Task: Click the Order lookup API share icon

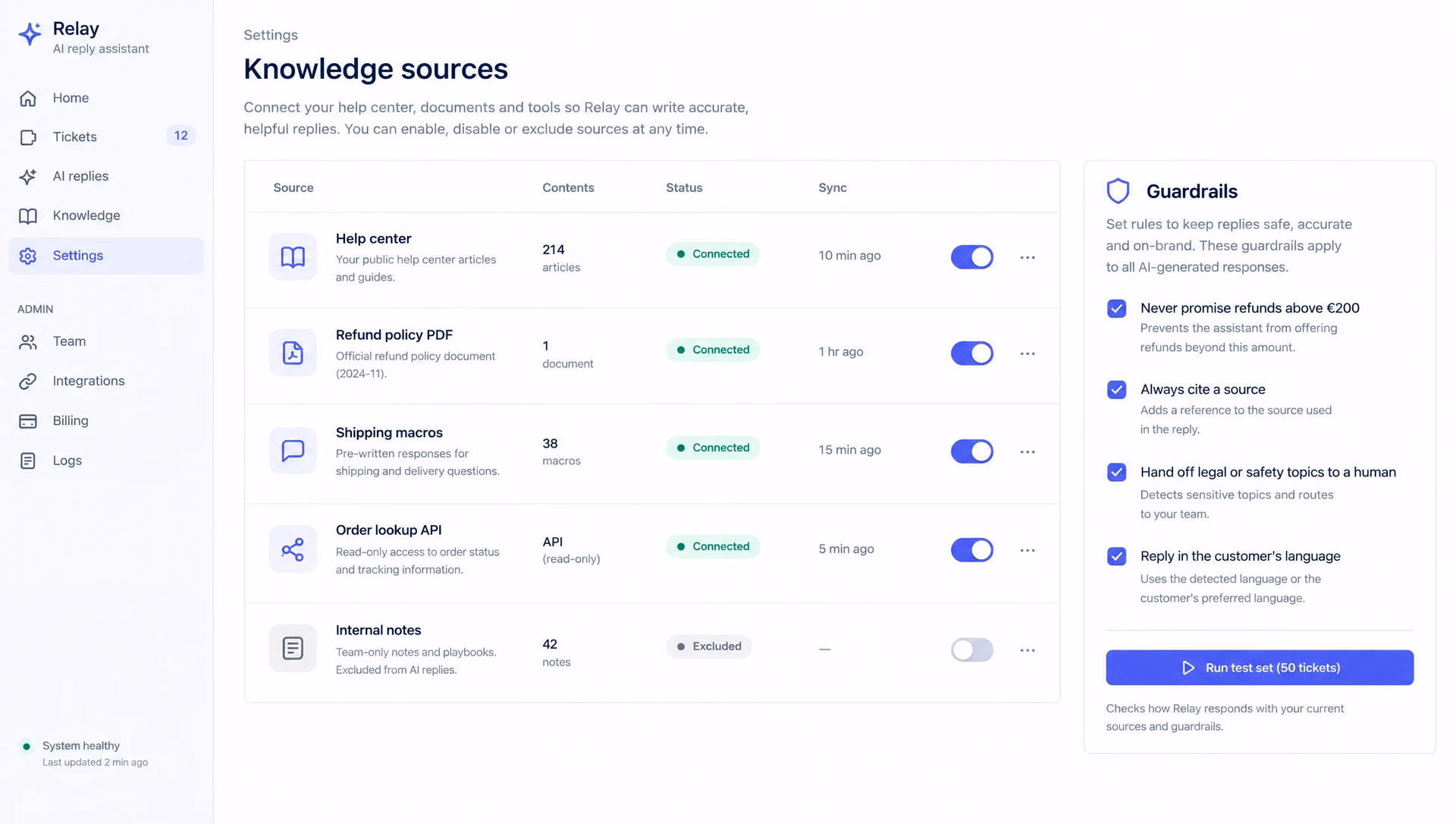Action: click(293, 549)
